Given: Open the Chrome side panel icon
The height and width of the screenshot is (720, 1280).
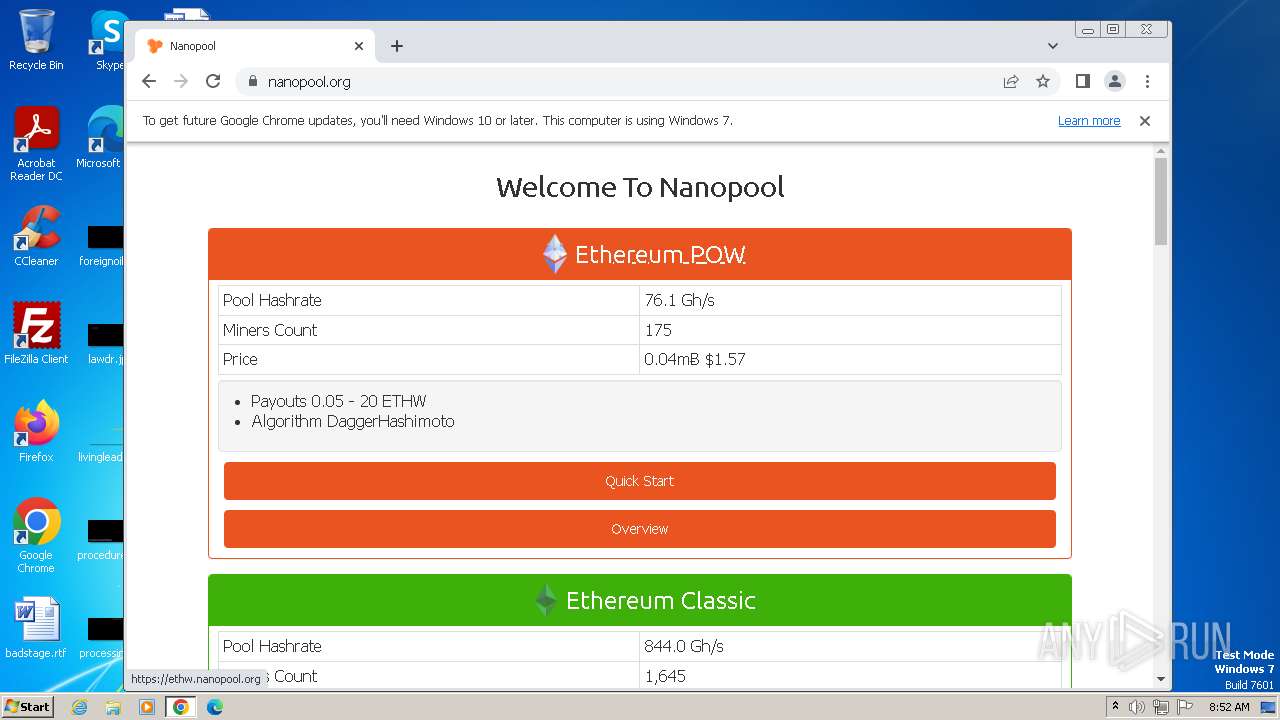Looking at the screenshot, I should (x=1082, y=82).
